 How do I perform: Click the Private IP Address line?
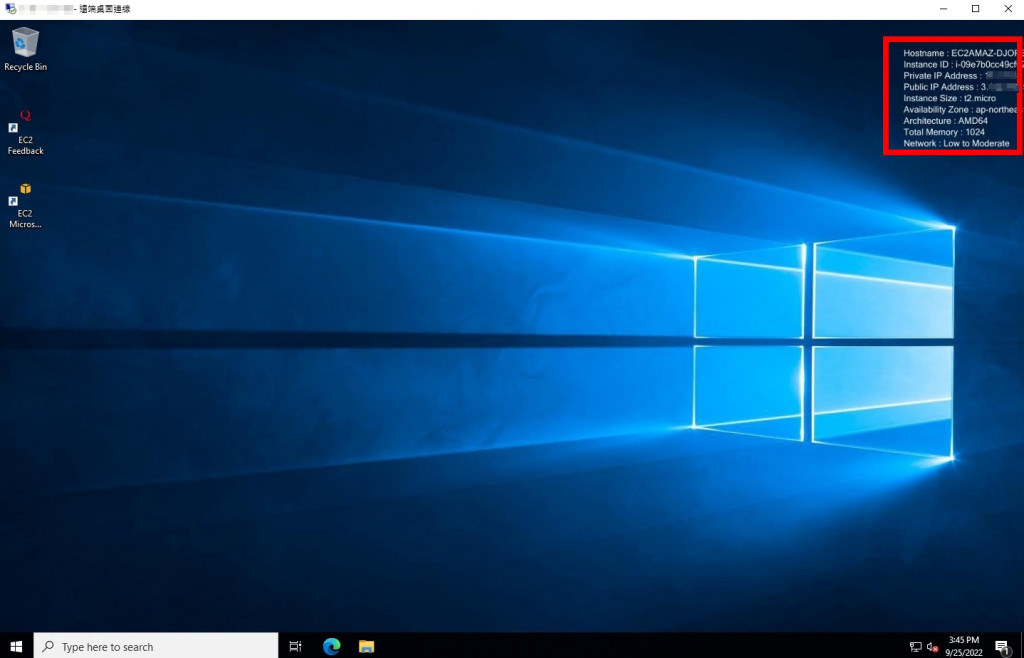[x=960, y=76]
